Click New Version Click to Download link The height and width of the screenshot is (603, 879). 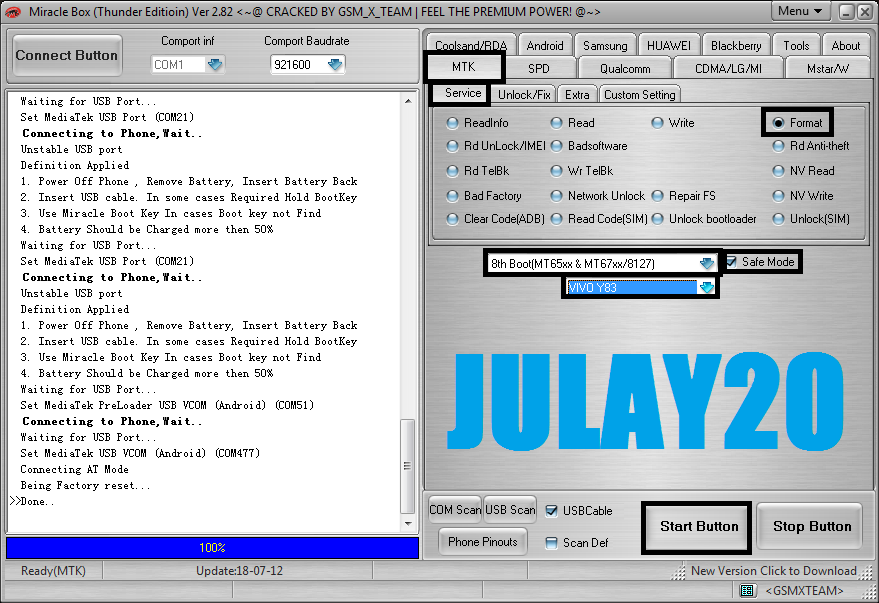pos(774,571)
